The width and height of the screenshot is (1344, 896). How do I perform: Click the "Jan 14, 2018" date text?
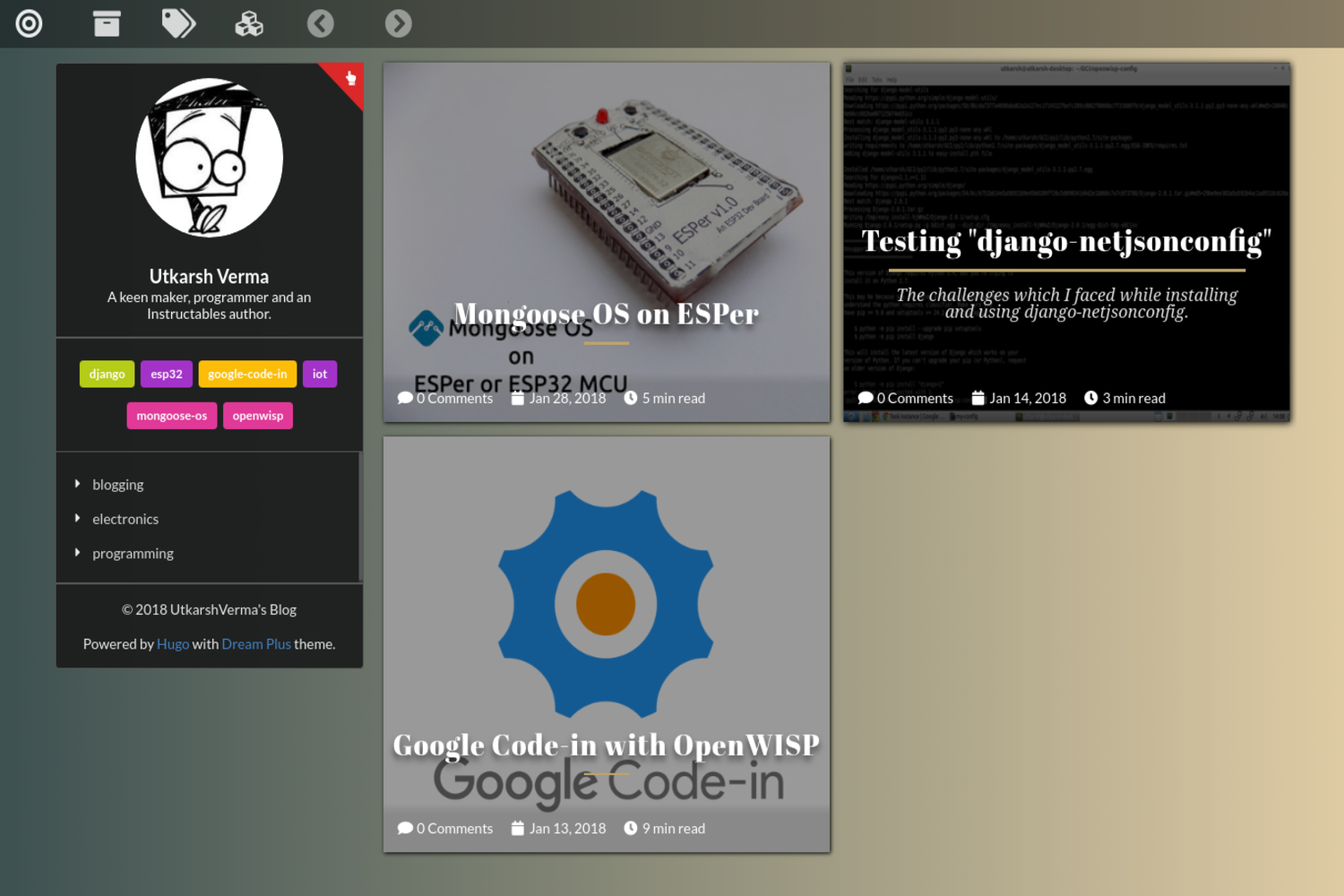pyautogui.click(x=1028, y=398)
